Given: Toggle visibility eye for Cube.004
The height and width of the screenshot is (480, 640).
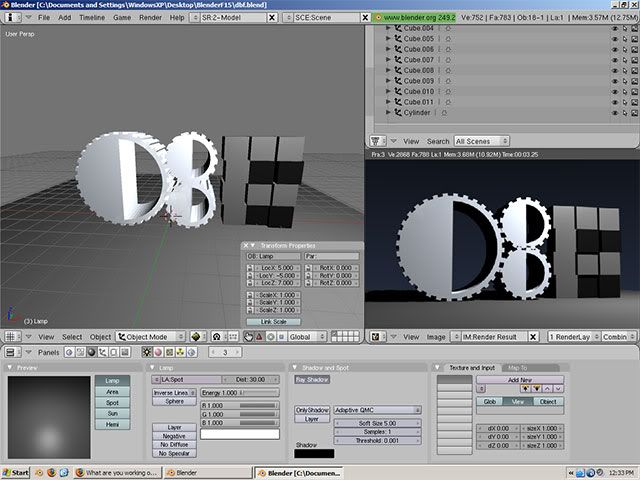Looking at the screenshot, I should (614, 29).
